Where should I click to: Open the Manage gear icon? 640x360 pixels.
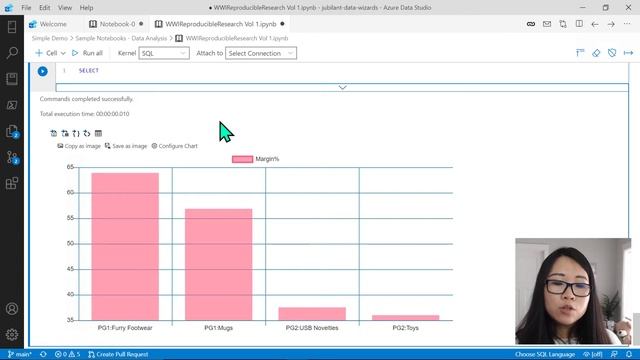tap(12, 335)
